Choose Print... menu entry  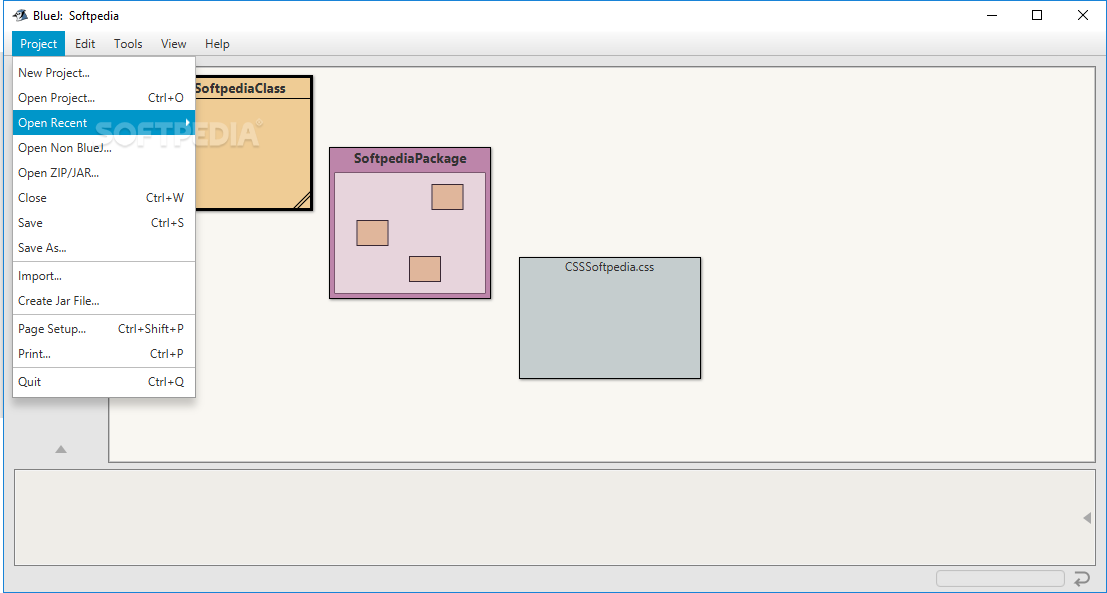tap(104, 354)
